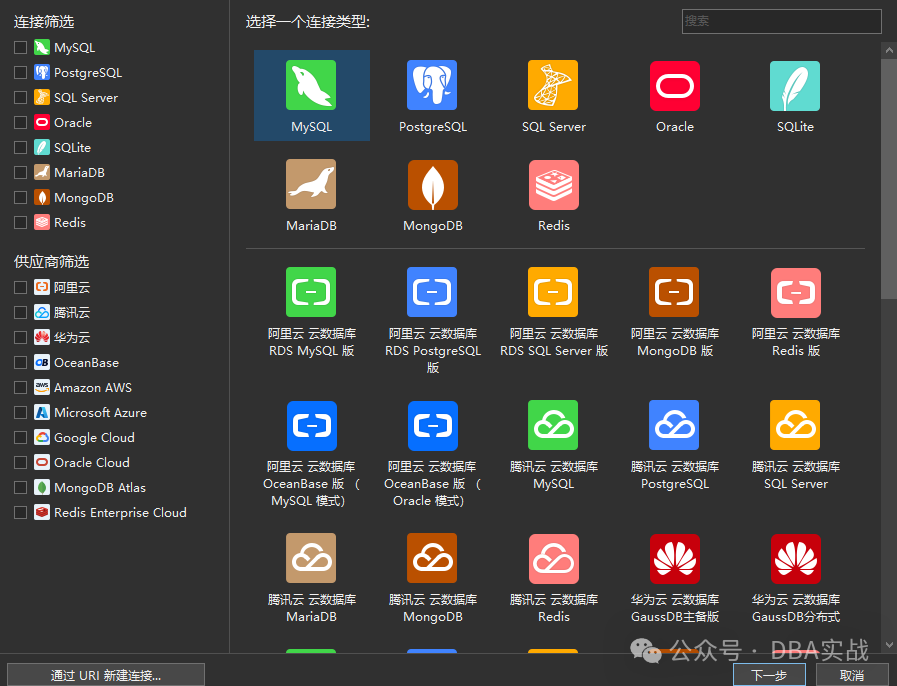Screen dimensions: 897x686
Task: Pick 阿里云 OceanBase 版 MySQL 模式 tile
Action: tap(312, 454)
